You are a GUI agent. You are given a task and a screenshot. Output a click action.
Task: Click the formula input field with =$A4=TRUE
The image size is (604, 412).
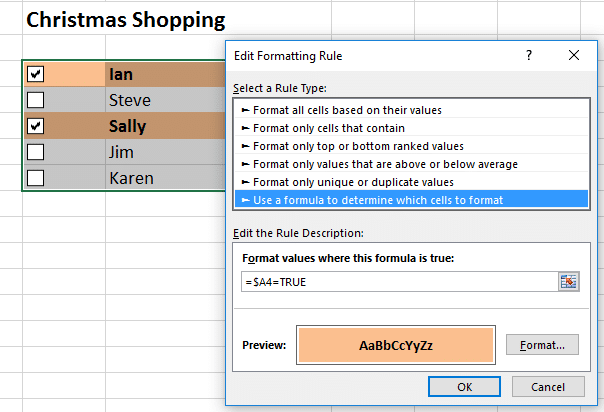(398, 282)
